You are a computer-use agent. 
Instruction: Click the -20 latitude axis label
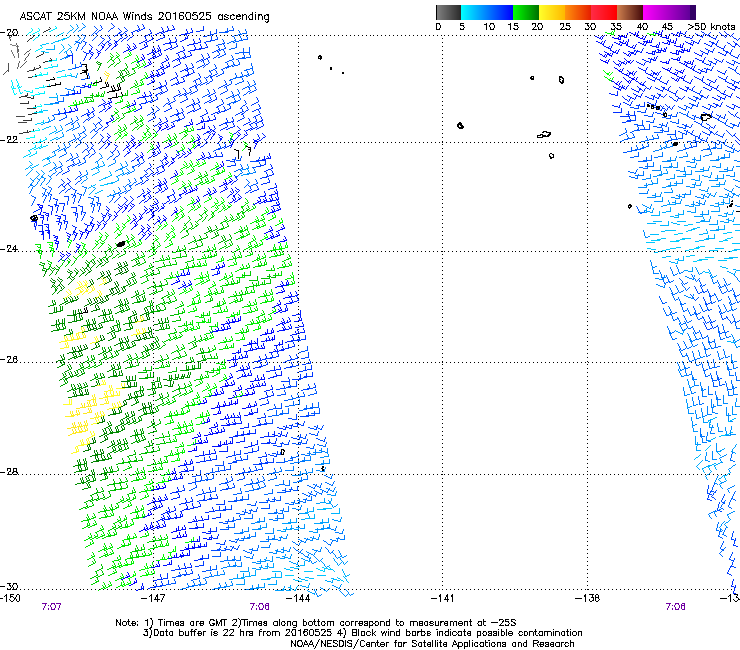coord(9,33)
